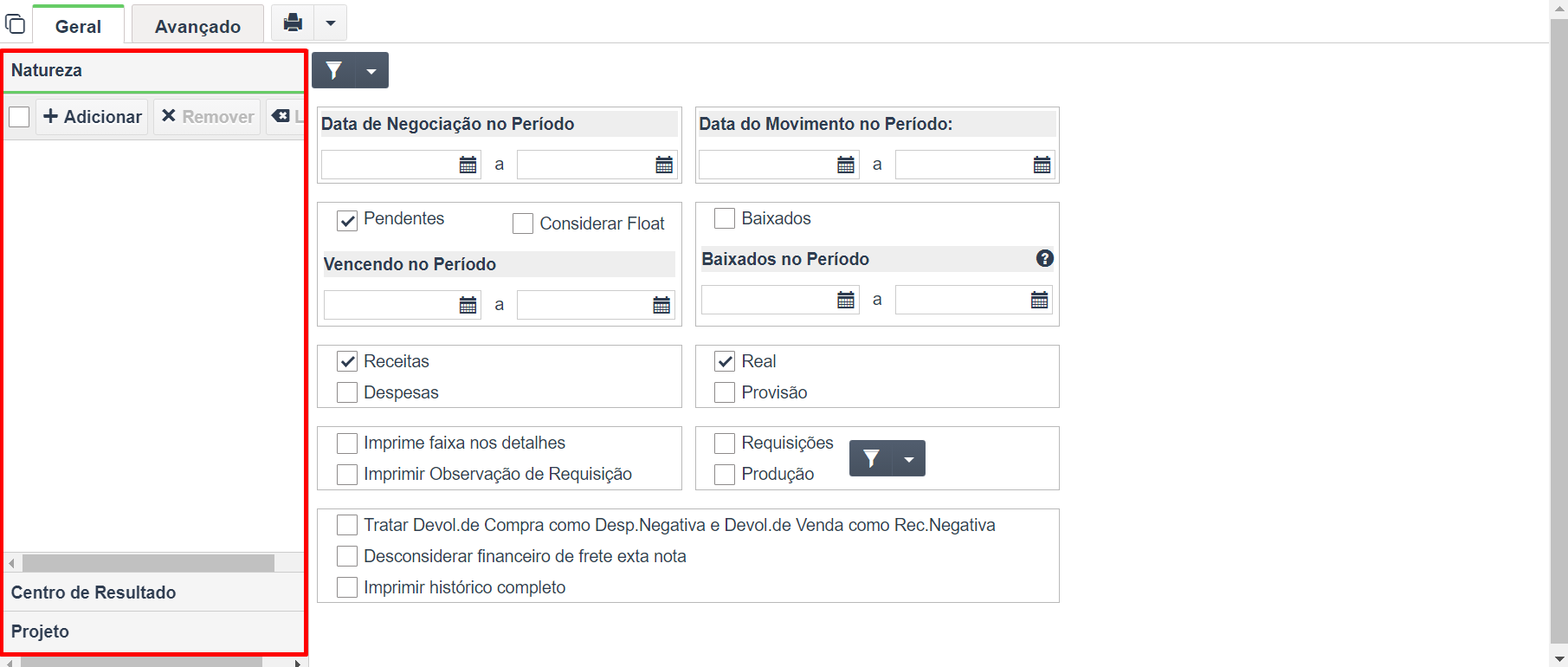The width and height of the screenshot is (1568, 667).
Task: Click the copy windows icon near the Geral tab
Action: pos(16,23)
